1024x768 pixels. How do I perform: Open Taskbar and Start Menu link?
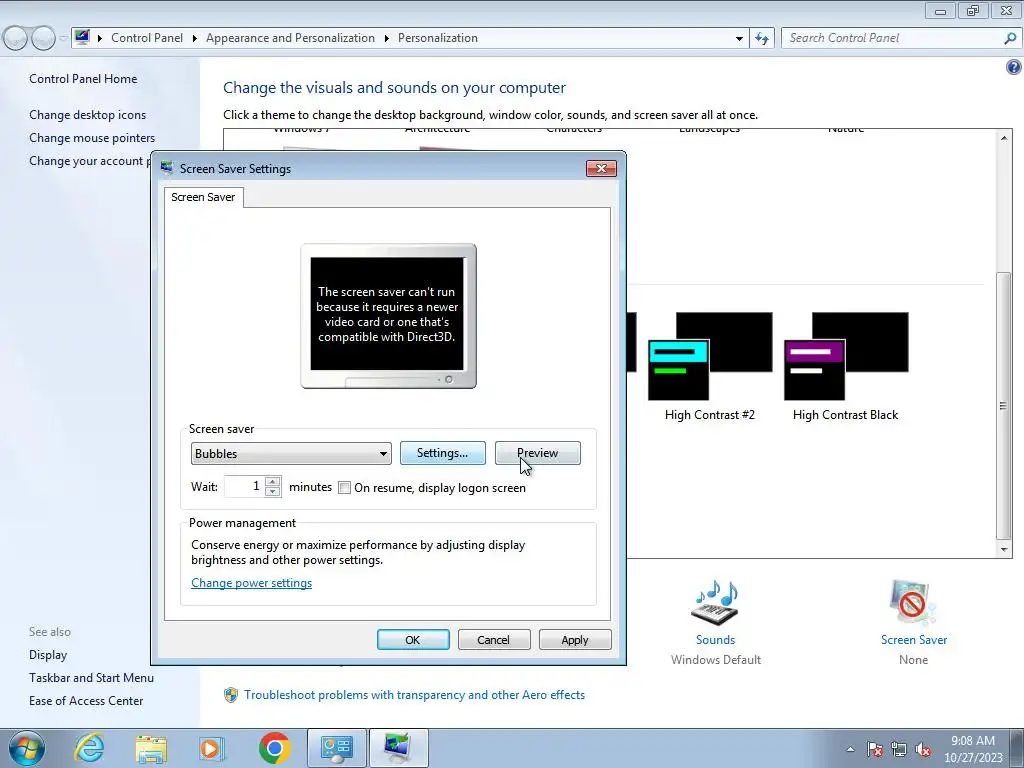pyautogui.click(x=91, y=678)
